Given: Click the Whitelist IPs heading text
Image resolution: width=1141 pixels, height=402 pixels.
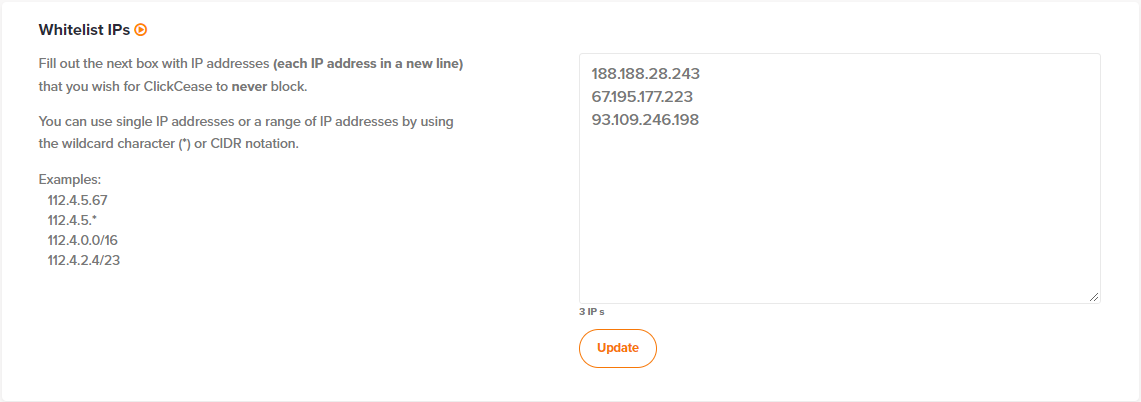Looking at the screenshot, I should [84, 30].
